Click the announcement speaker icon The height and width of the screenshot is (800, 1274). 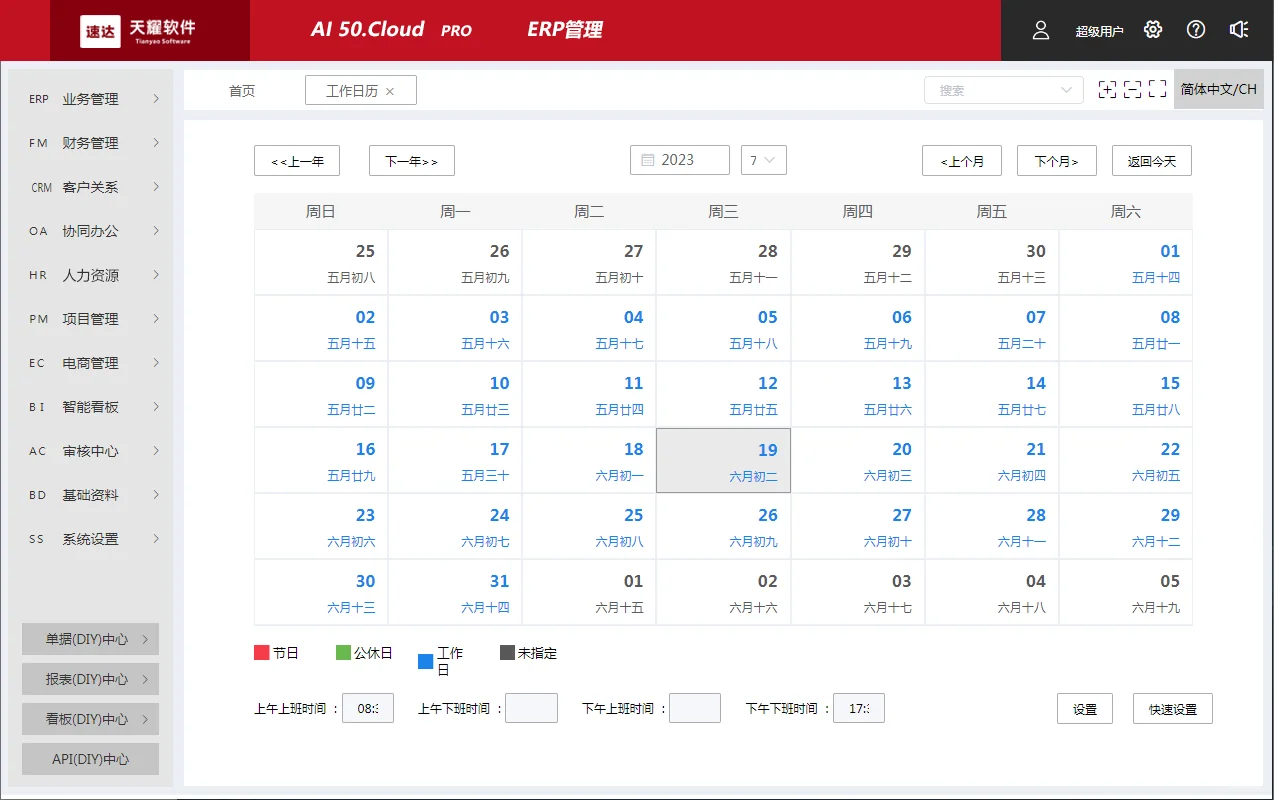coord(1239,30)
